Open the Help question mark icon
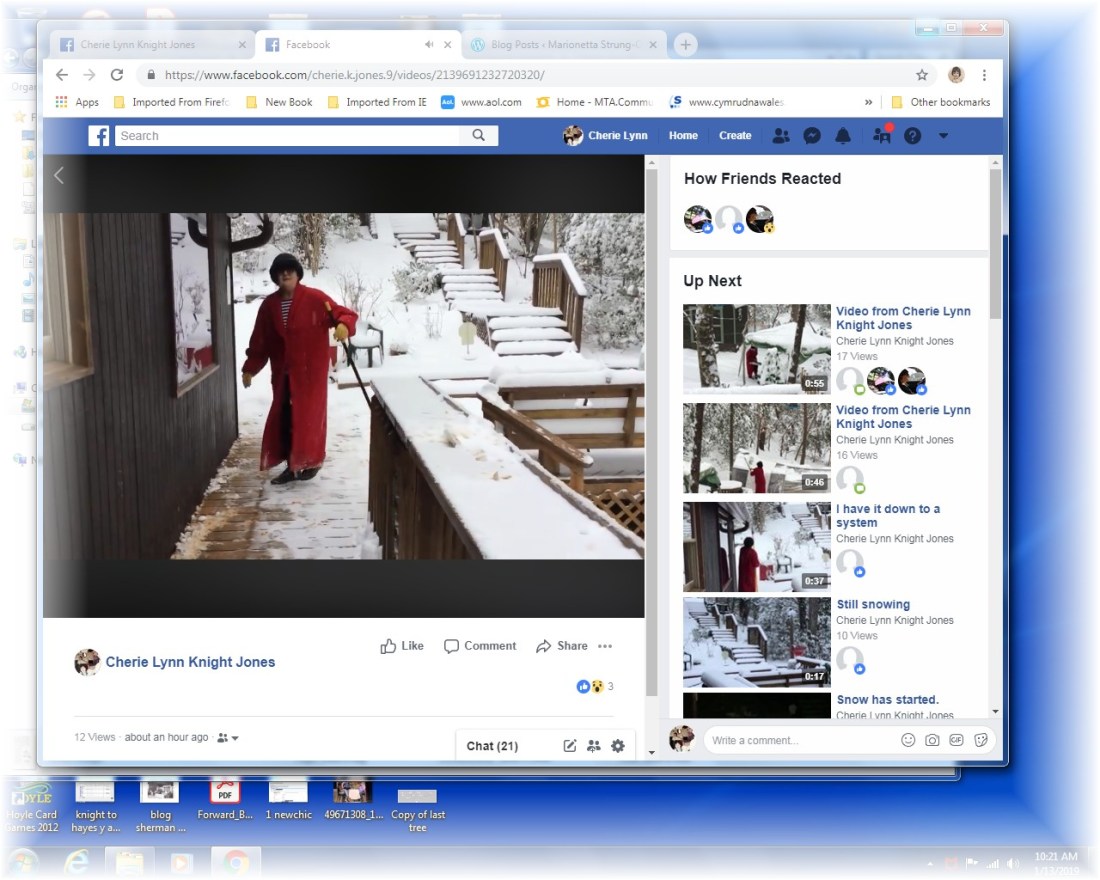This screenshot has width=1100, height=880. (912, 136)
